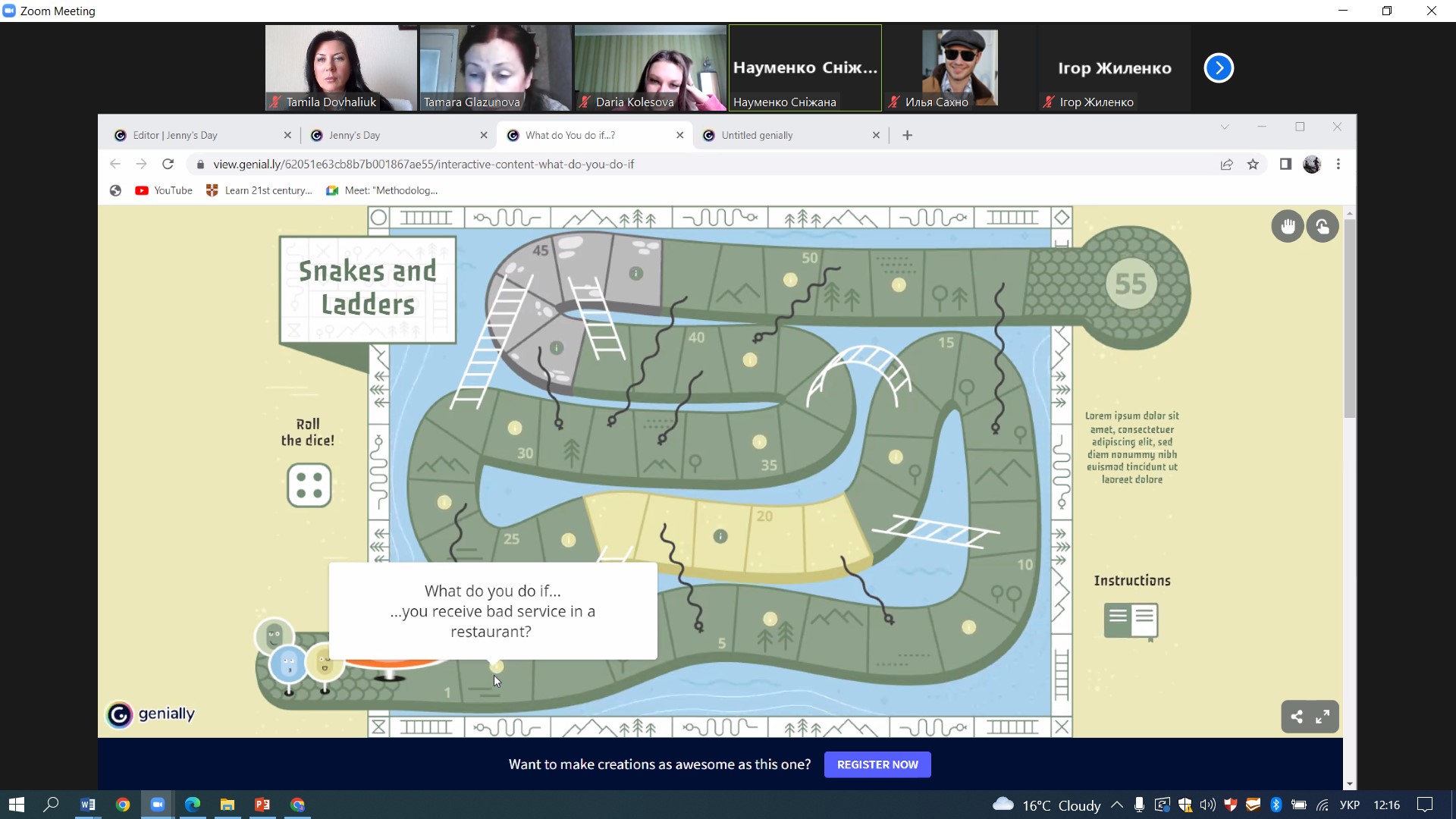The width and height of the screenshot is (1456, 819).
Task: Toggle the browser side panel icon
Action: click(x=1285, y=165)
